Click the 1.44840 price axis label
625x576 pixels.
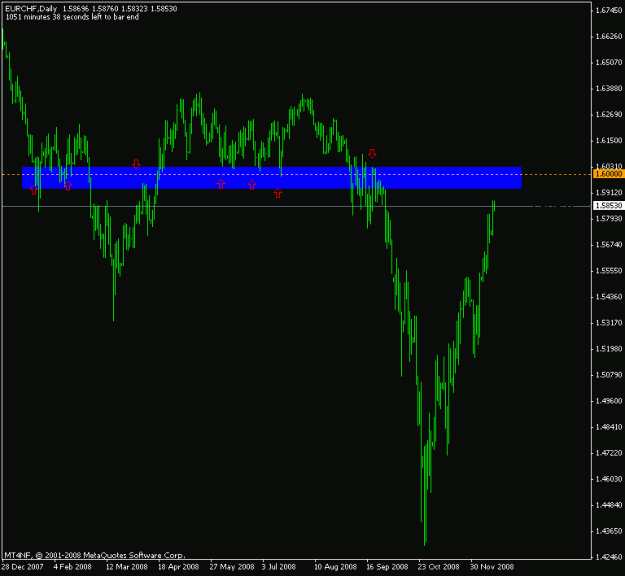[609, 505]
